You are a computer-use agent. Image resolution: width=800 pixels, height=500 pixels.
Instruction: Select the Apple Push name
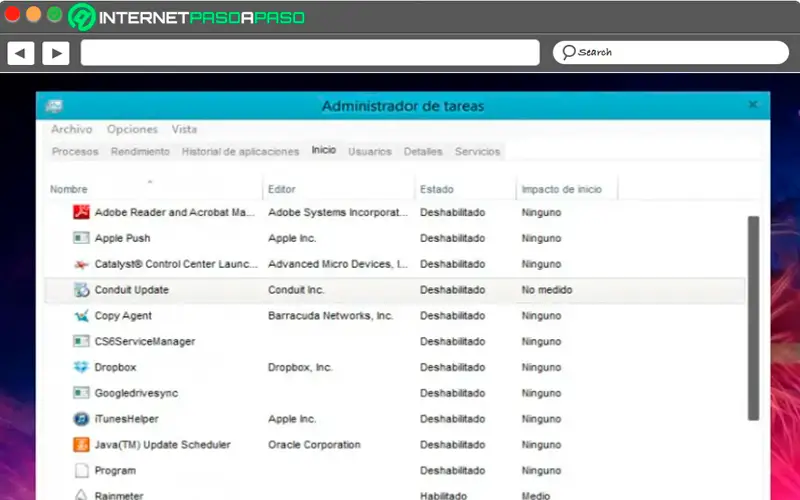(122, 238)
